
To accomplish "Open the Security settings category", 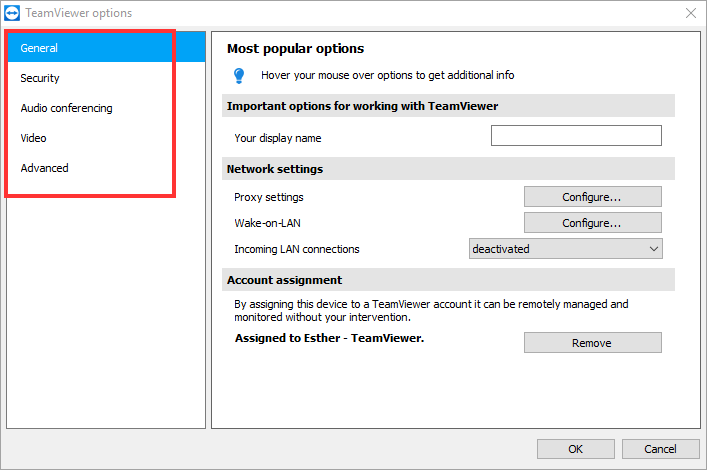I will coord(40,78).
